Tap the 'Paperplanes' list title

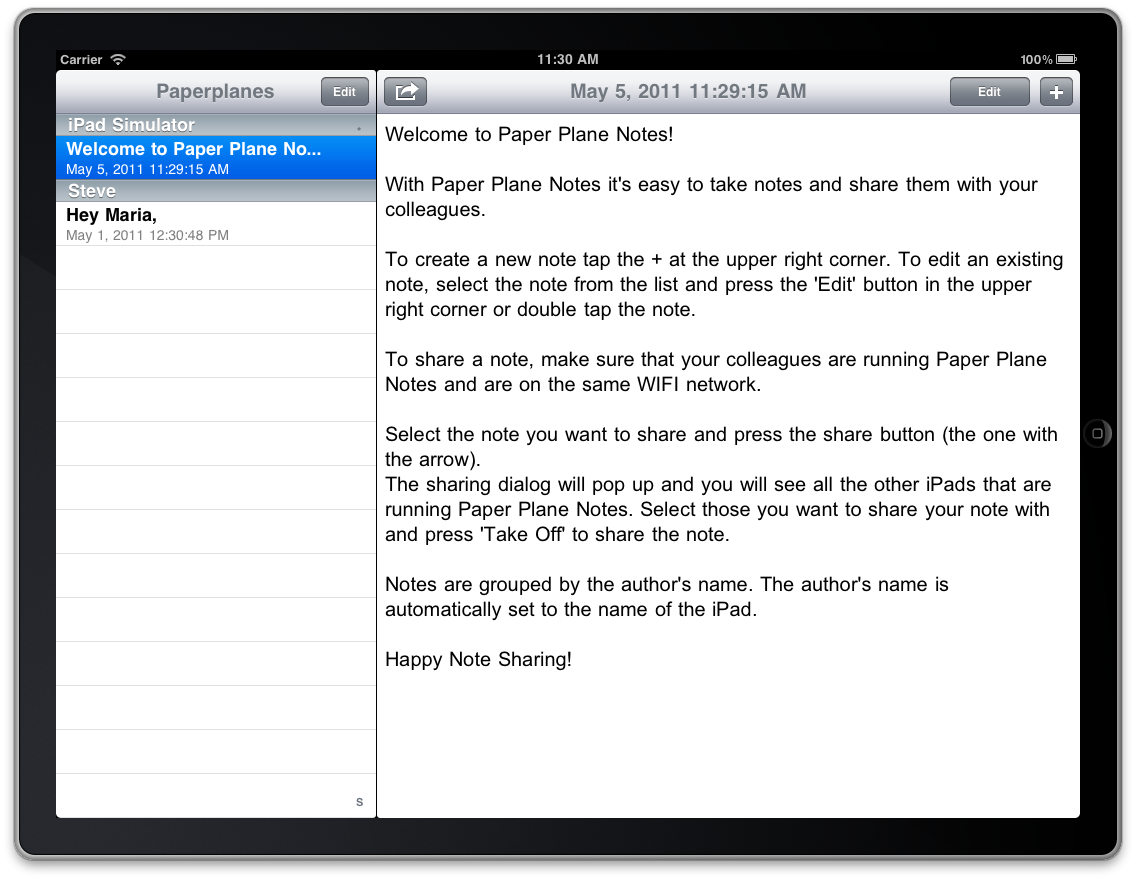pos(215,92)
